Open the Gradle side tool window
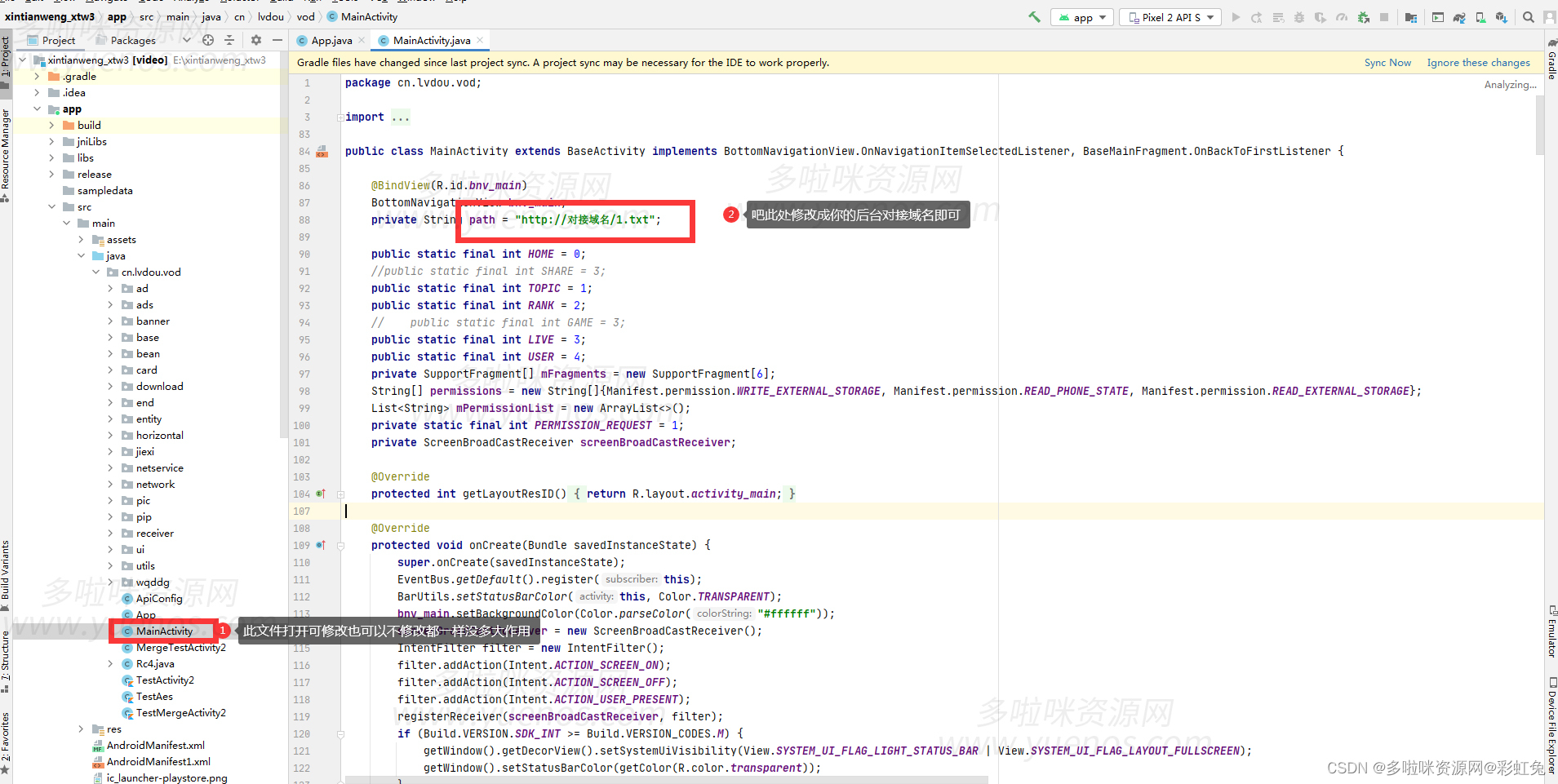Screen dimensions: 1558x784 [1551, 59]
